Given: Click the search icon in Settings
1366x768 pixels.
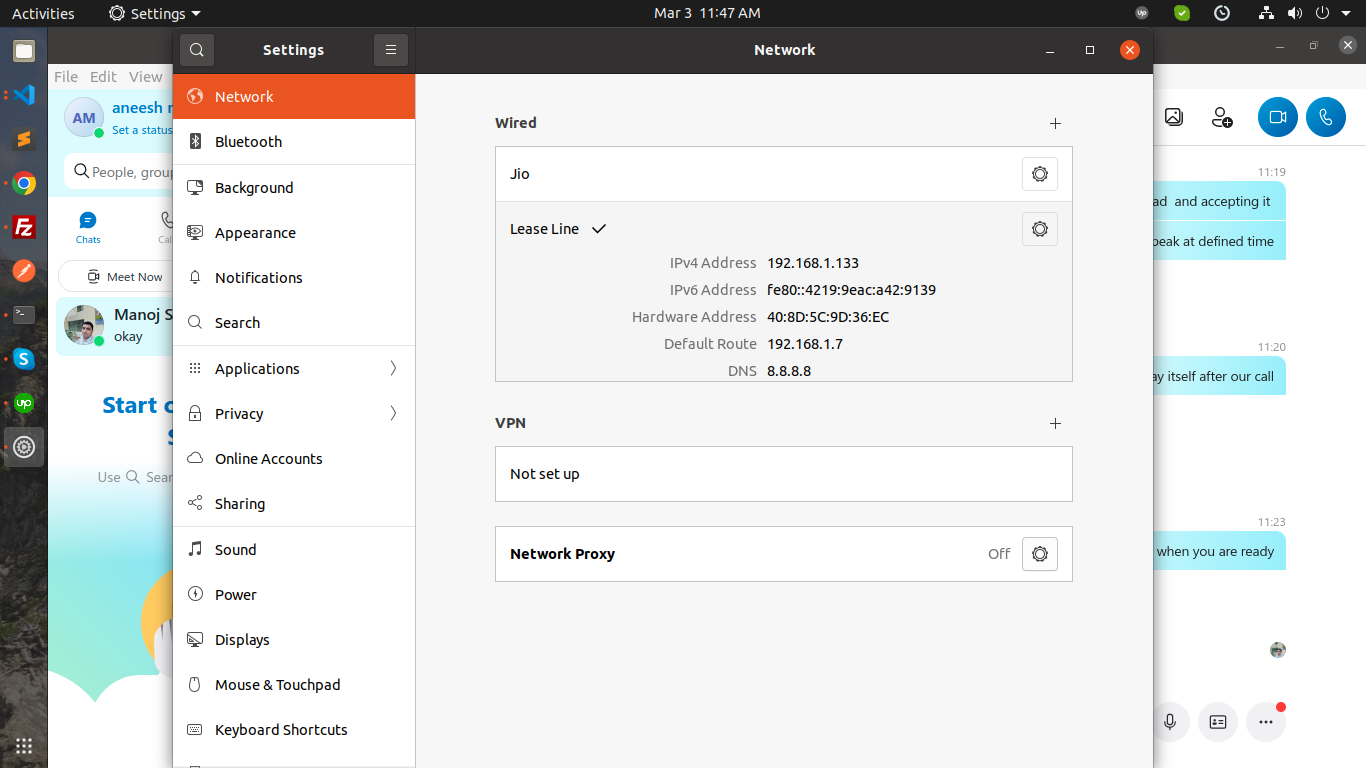Looking at the screenshot, I should point(197,50).
